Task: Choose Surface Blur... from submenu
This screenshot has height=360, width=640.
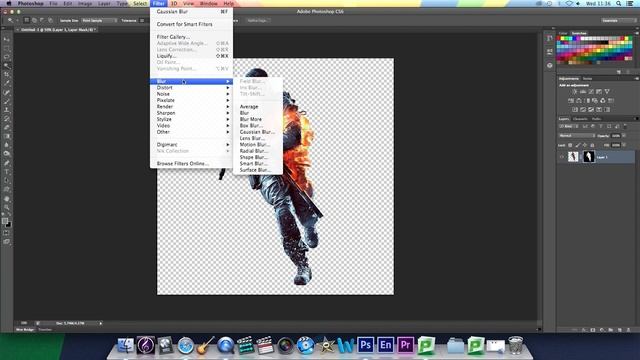Action: coord(258,170)
